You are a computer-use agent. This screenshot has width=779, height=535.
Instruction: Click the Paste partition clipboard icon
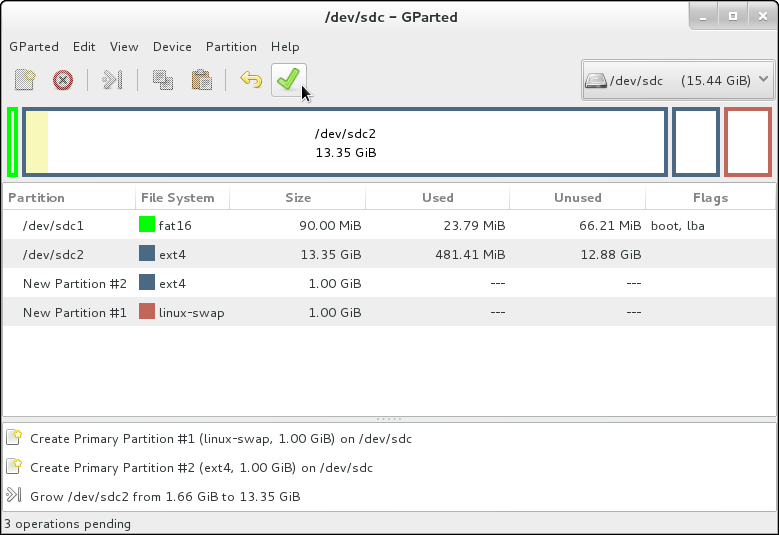tap(201, 80)
